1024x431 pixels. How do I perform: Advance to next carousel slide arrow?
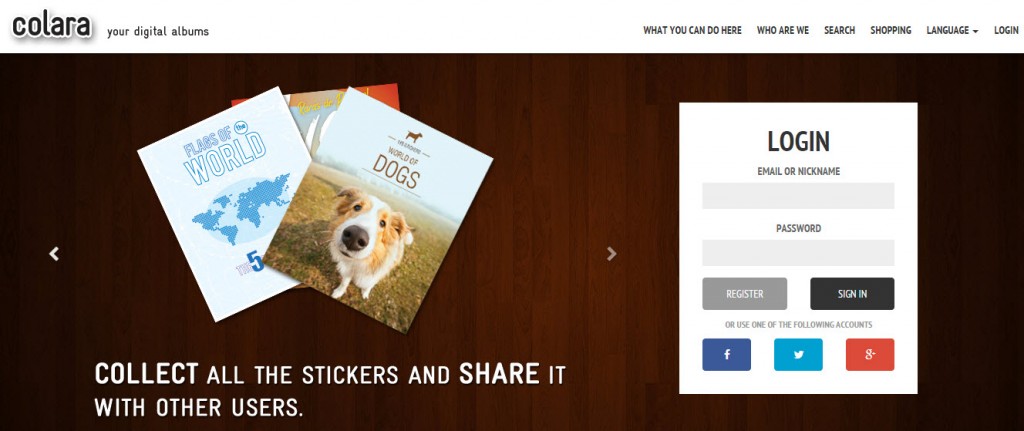(612, 254)
